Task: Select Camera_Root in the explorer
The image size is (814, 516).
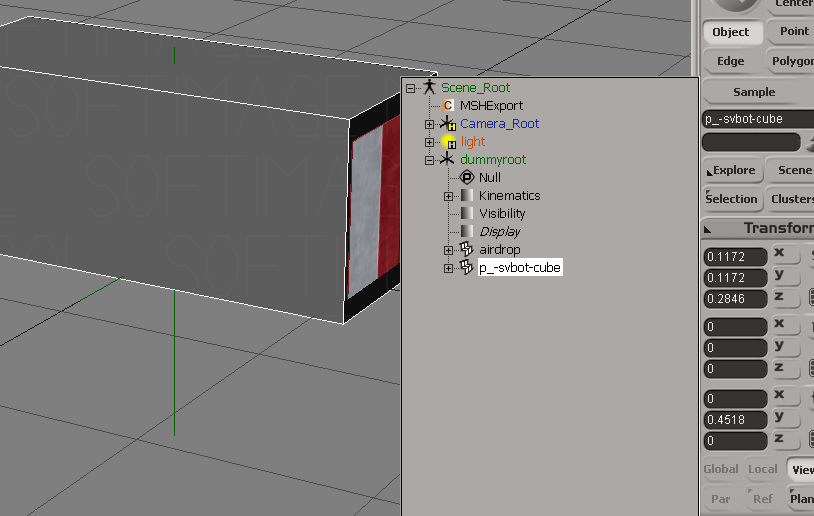Action: pos(499,124)
